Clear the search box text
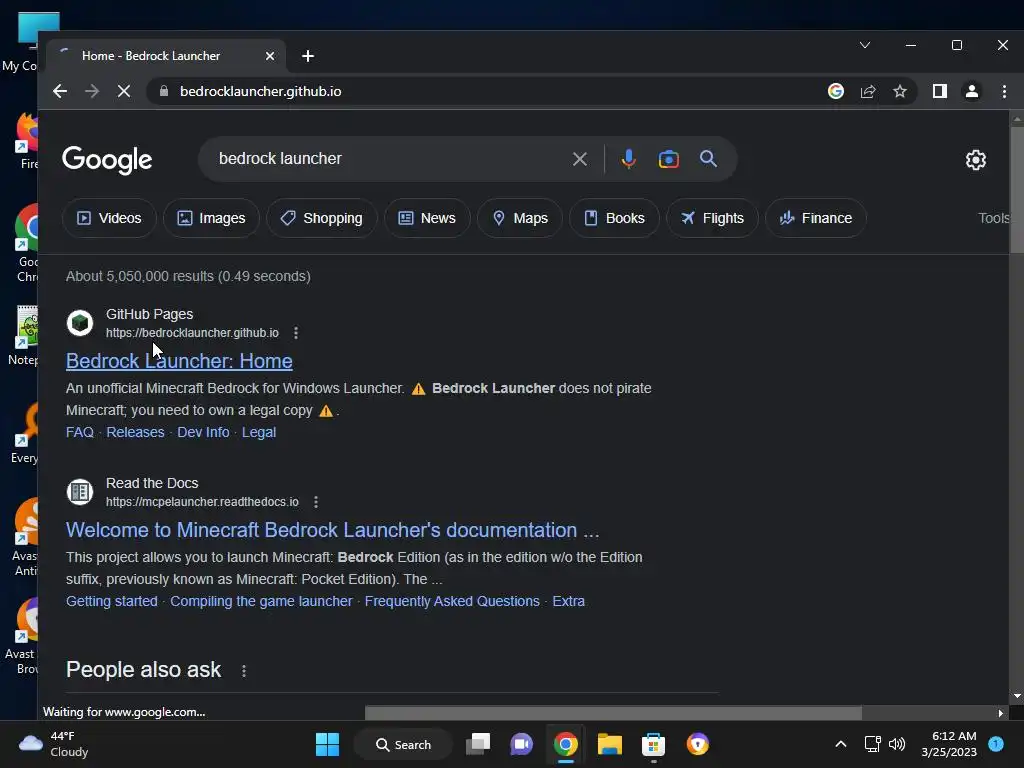This screenshot has height=768, width=1024. pos(579,159)
